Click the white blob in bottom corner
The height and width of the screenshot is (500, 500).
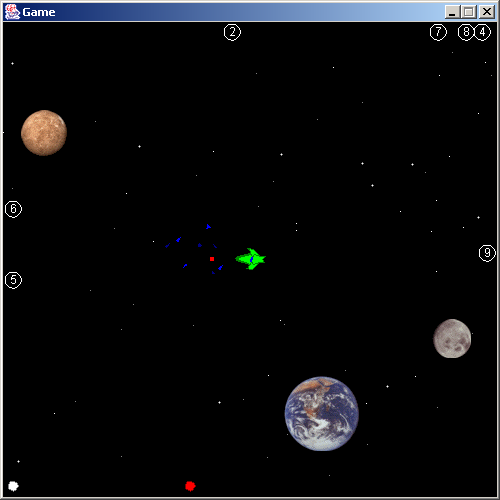(13, 486)
